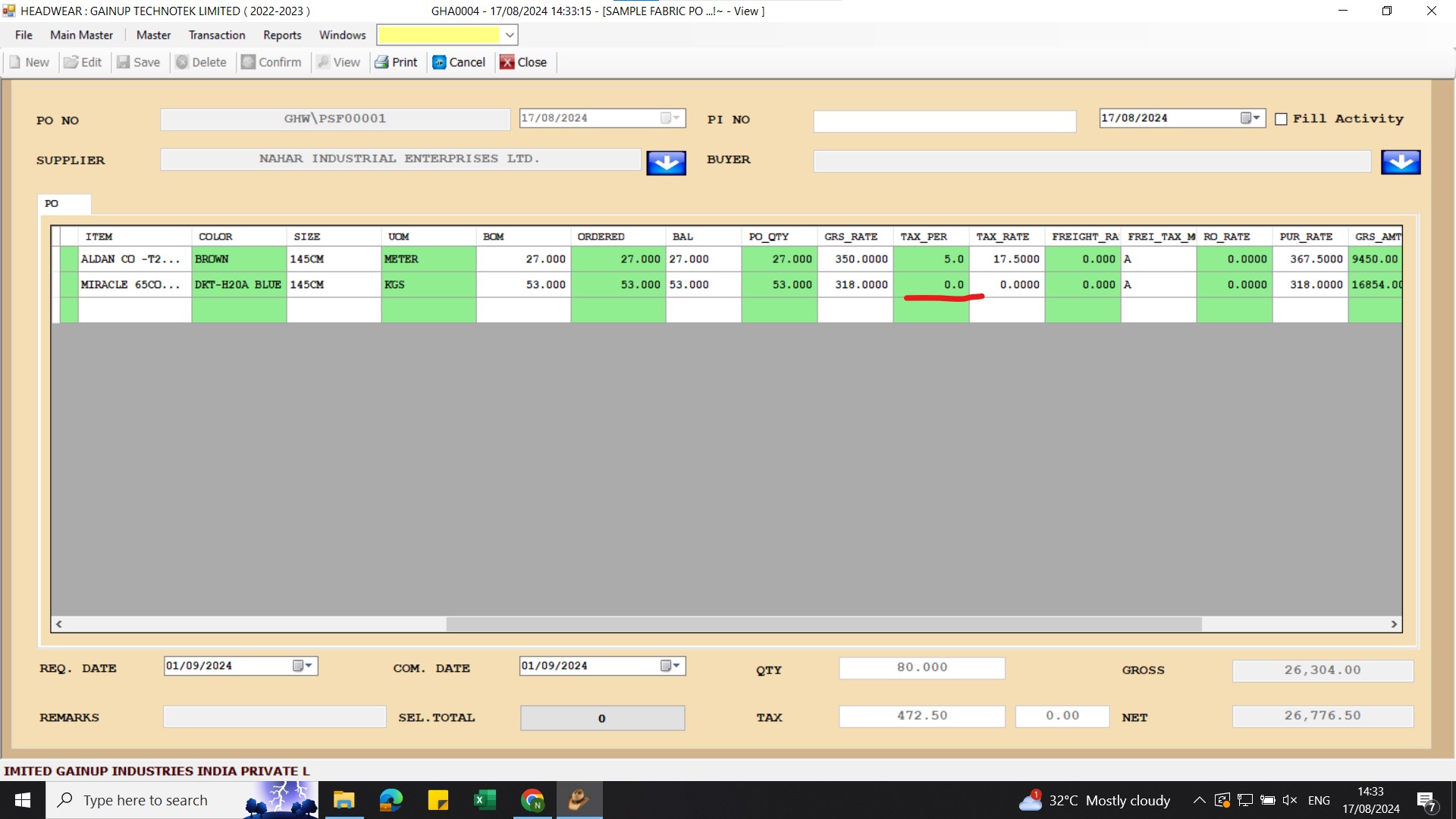This screenshot has height=819, width=1456.
Task: Open the COM. DATE calendar dropdown
Action: [670, 666]
